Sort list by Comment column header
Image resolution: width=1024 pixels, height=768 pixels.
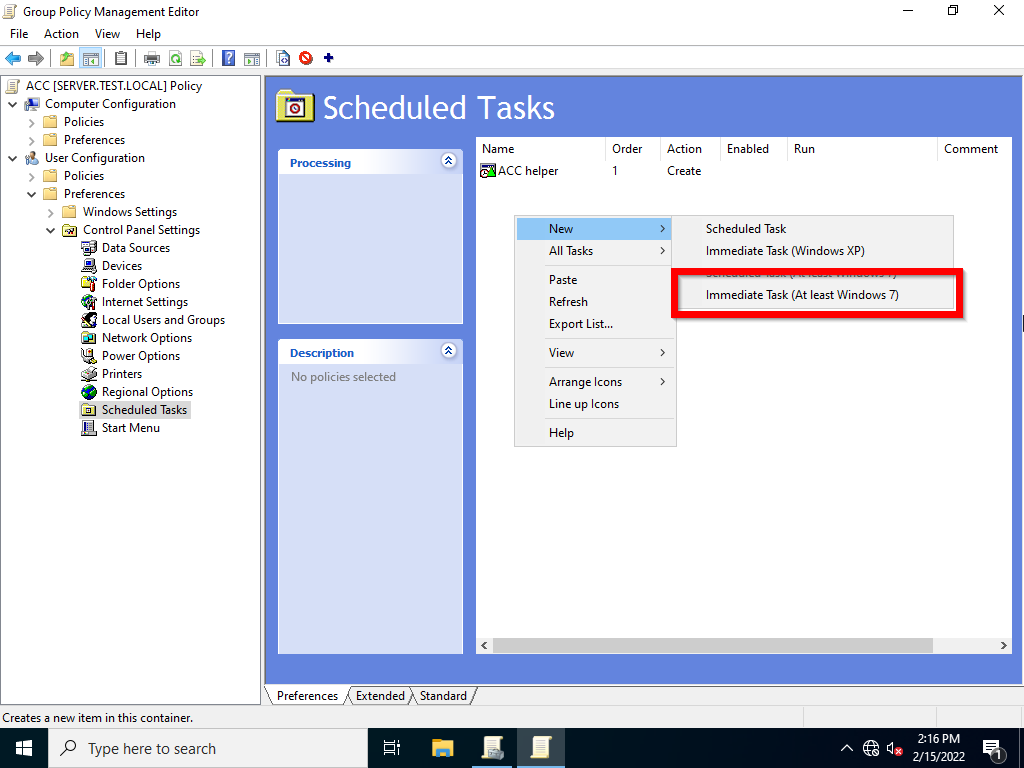[x=974, y=149]
